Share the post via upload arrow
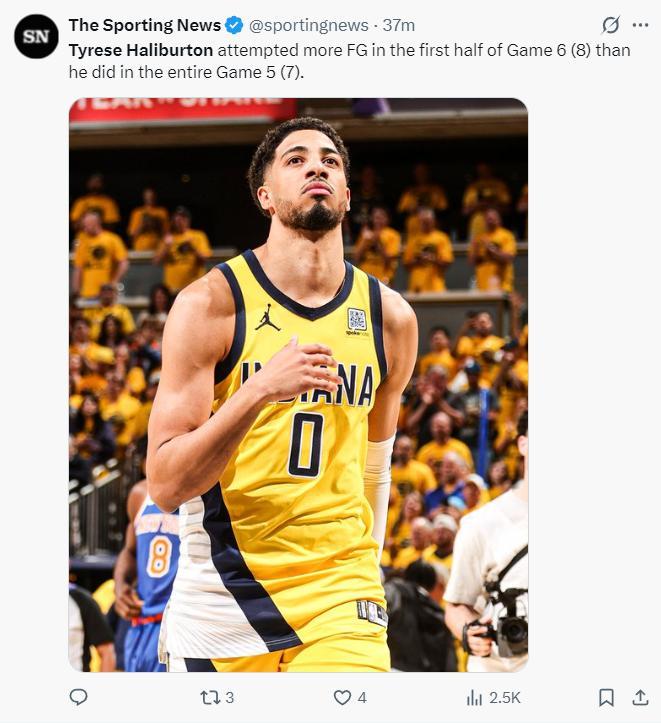 [x=640, y=697]
